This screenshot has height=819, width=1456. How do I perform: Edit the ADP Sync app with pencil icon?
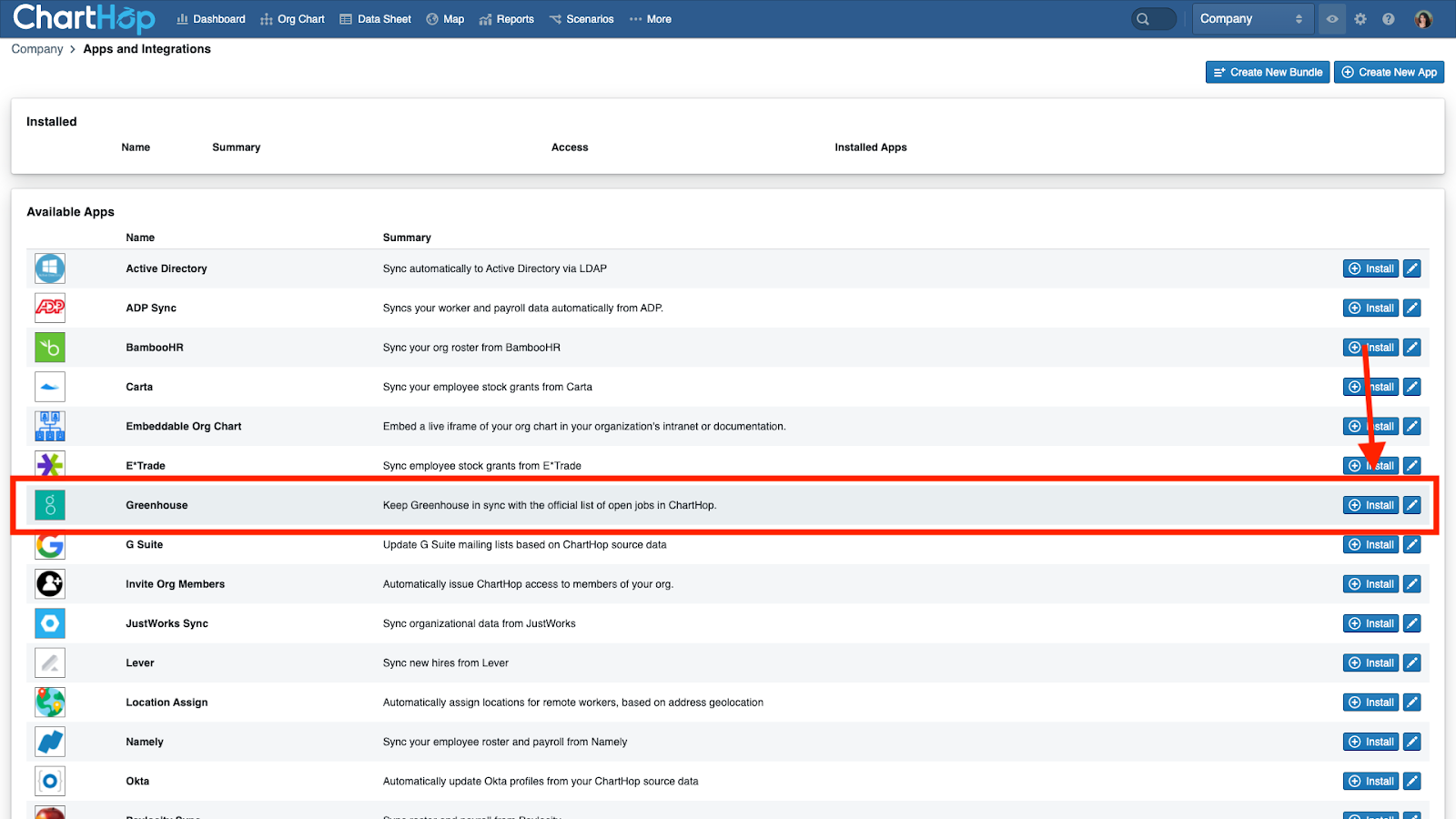point(1412,308)
